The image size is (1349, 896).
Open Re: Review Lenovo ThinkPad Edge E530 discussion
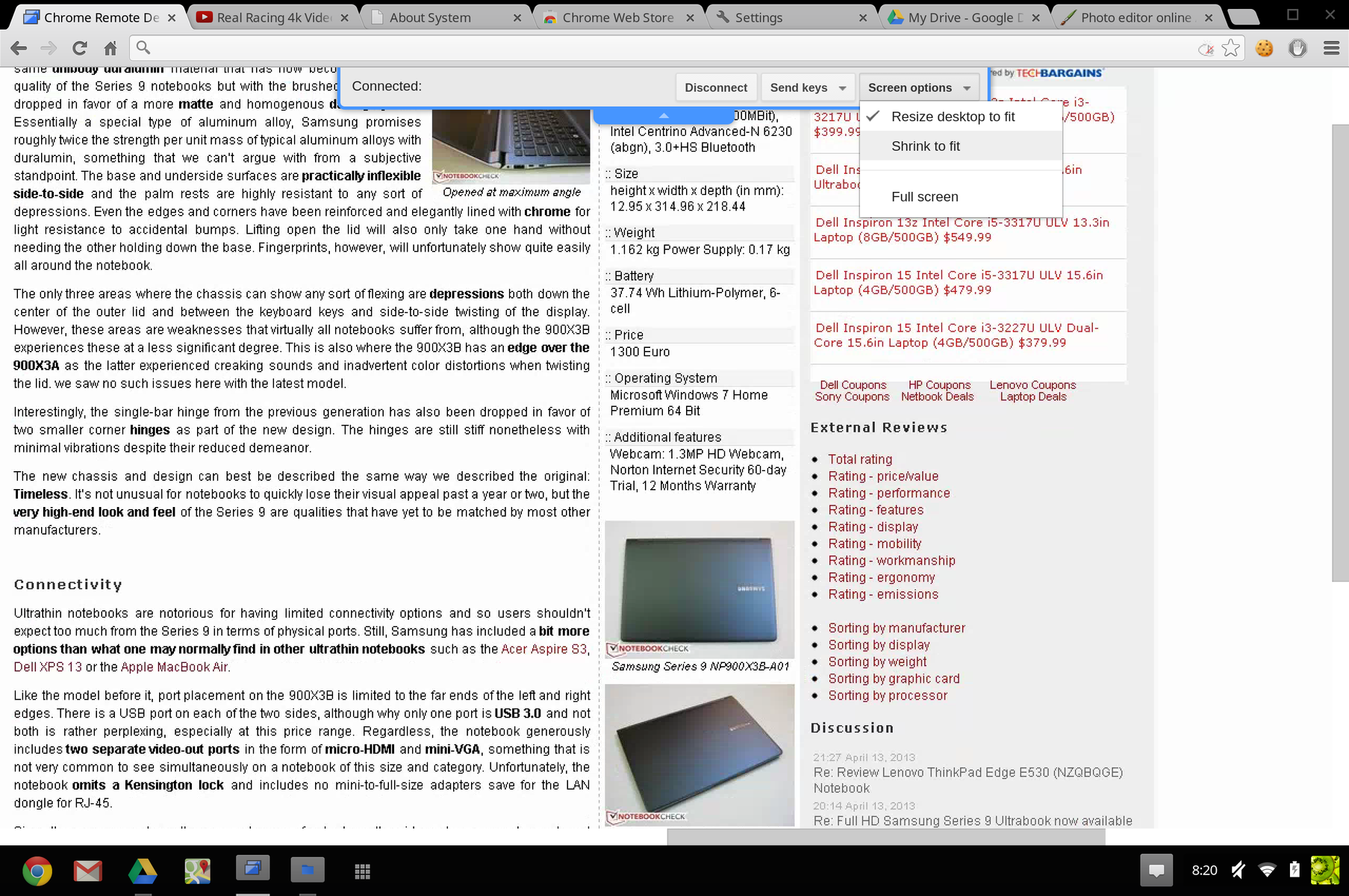[968, 780]
